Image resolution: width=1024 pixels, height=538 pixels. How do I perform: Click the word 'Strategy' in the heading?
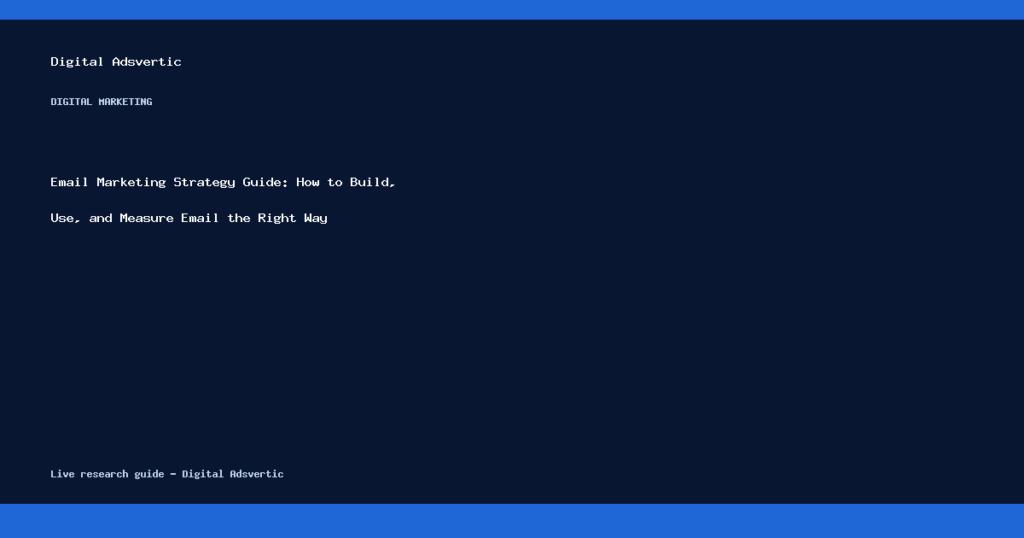point(204,183)
